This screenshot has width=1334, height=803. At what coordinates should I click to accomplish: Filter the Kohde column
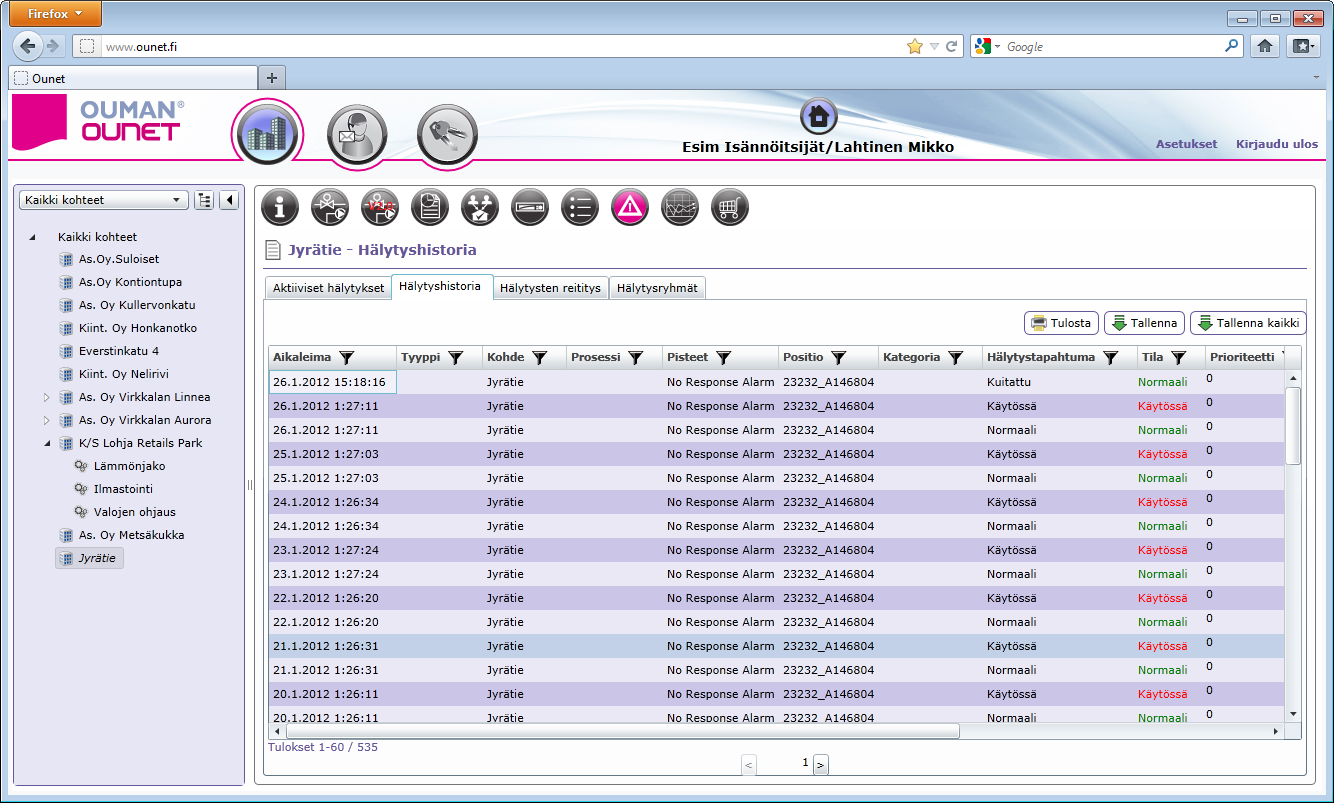point(539,357)
